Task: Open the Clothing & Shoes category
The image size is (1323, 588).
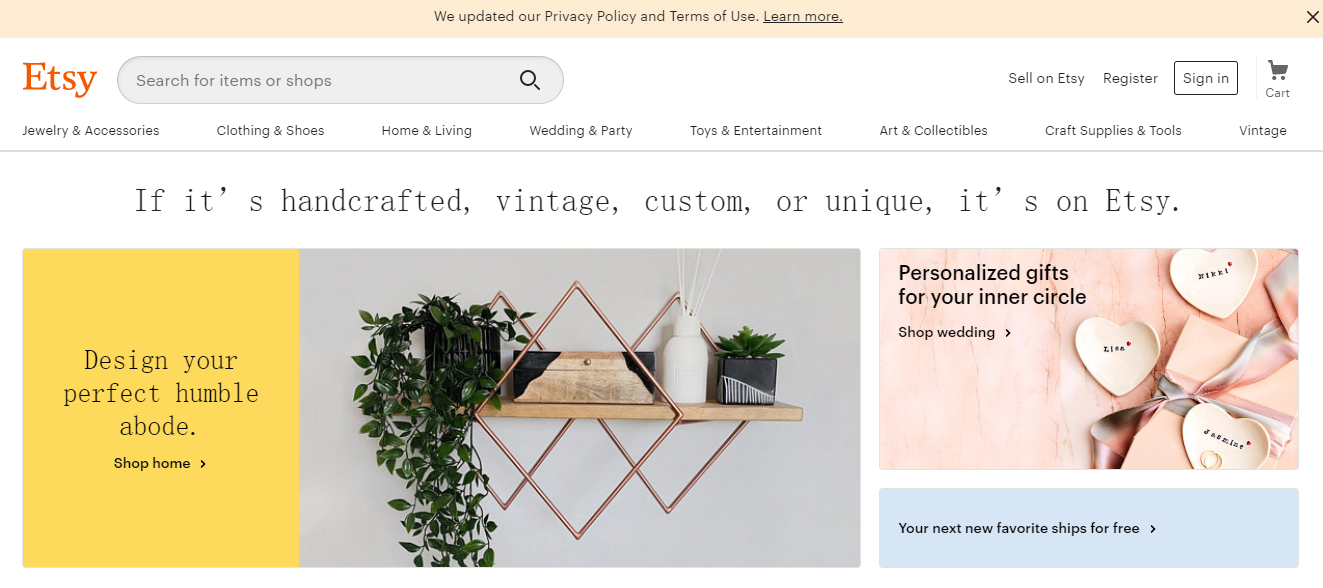Action: [x=270, y=131]
